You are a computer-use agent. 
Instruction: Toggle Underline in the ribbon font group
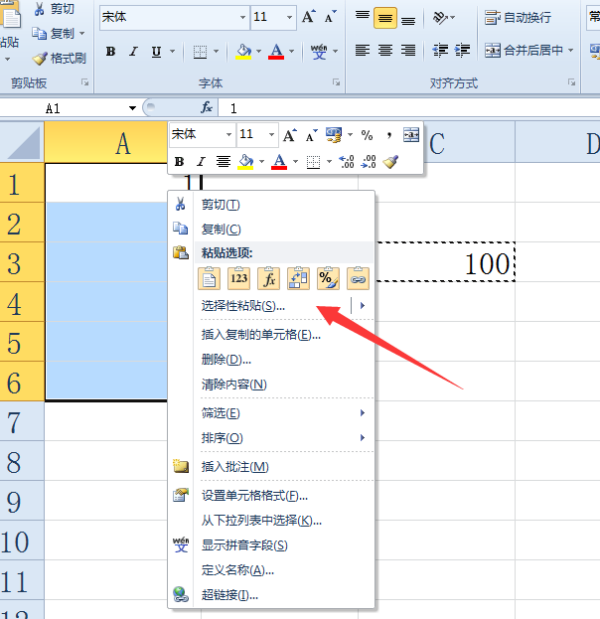pos(156,51)
